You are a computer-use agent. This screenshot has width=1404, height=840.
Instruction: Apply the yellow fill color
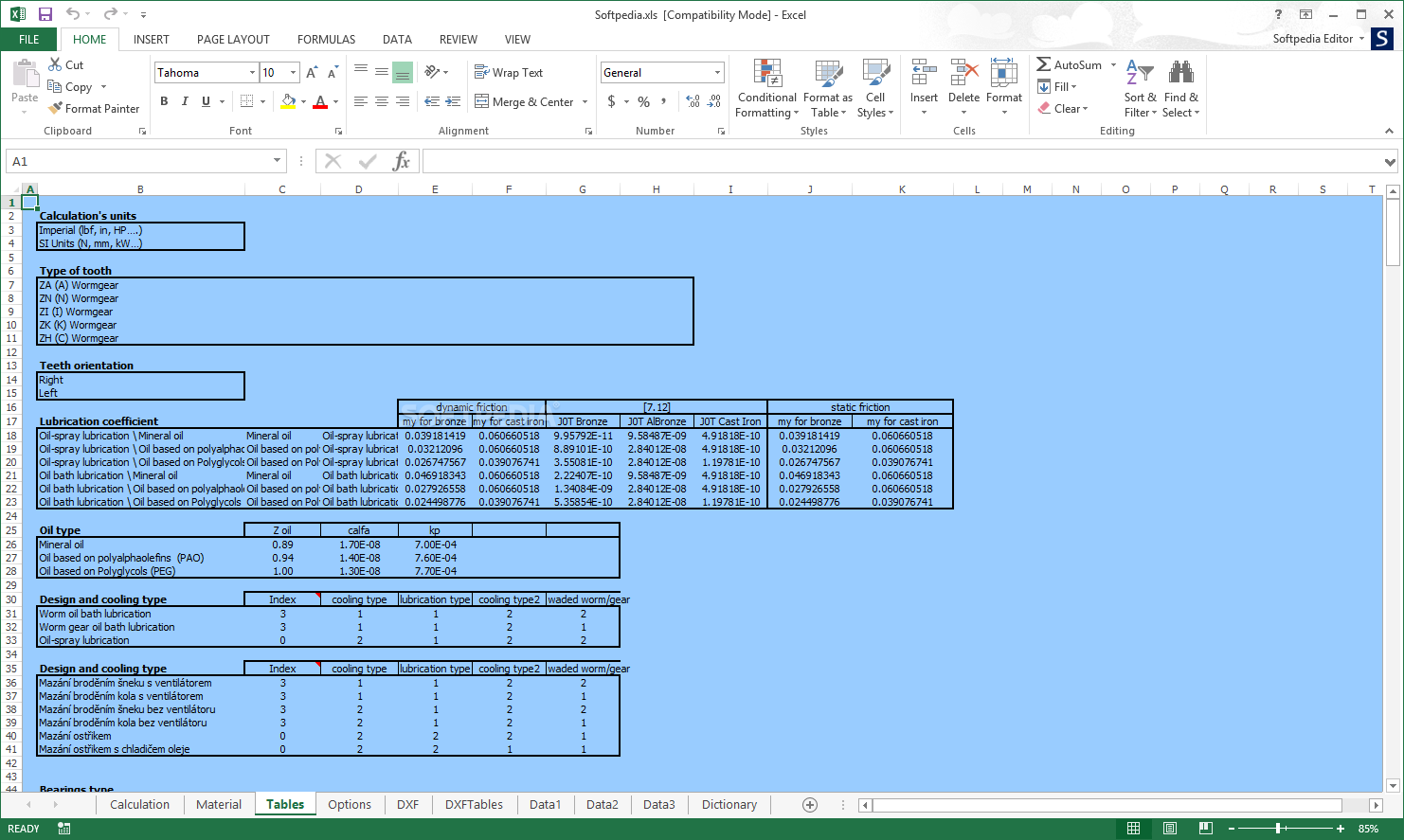[x=288, y=100]
